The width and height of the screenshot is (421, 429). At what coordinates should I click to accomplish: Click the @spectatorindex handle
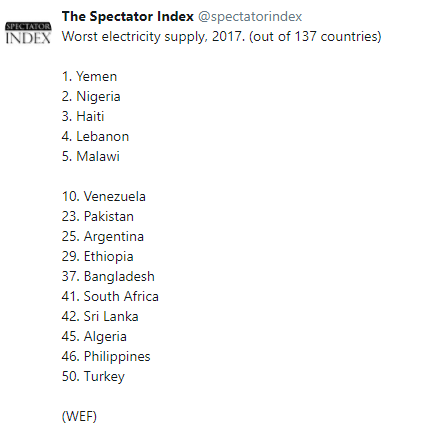250,17
